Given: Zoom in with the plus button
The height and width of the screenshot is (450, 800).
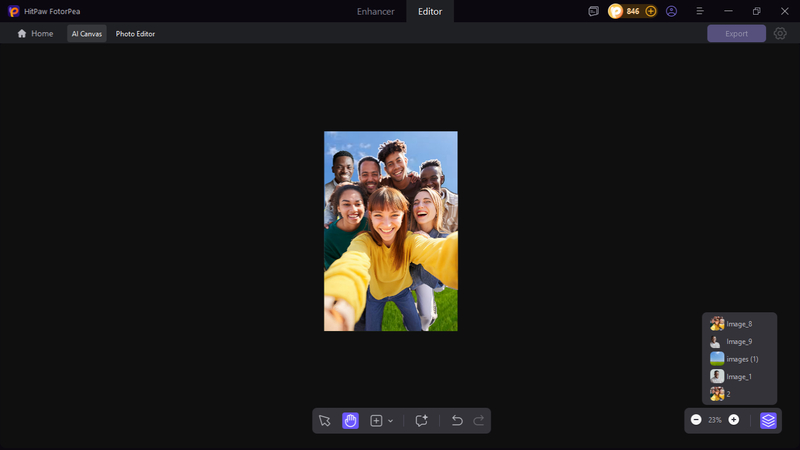Looking at the screenshot, I should click(x=734, y=419).
